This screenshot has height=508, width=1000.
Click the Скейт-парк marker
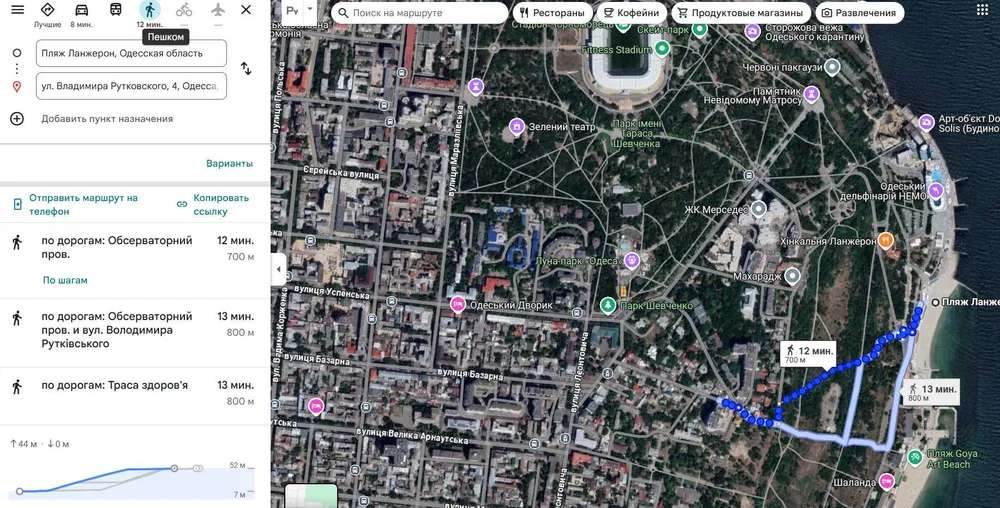click(x=700, y=29)
